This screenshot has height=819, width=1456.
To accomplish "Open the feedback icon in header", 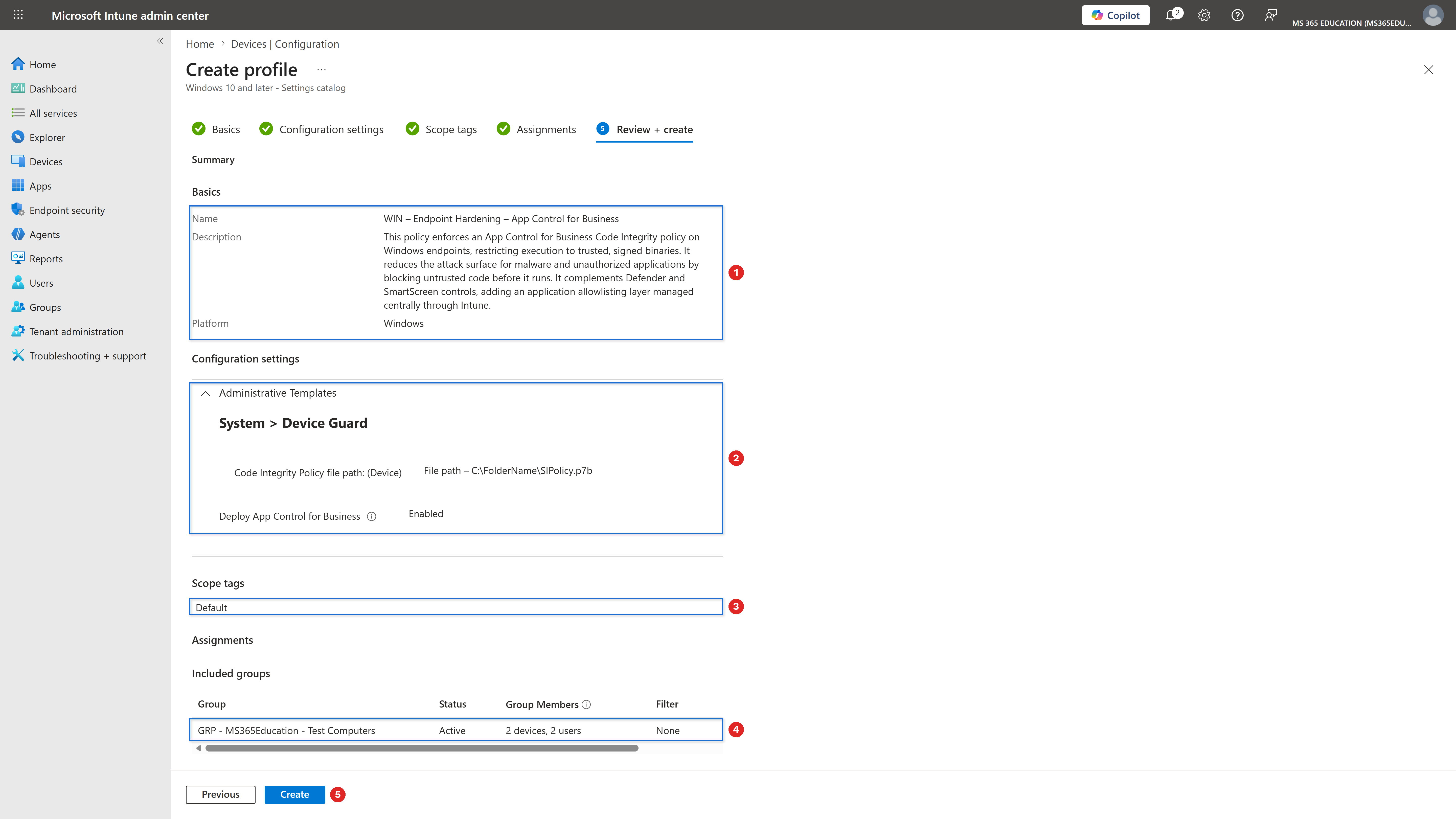I will pos(1271,15).
